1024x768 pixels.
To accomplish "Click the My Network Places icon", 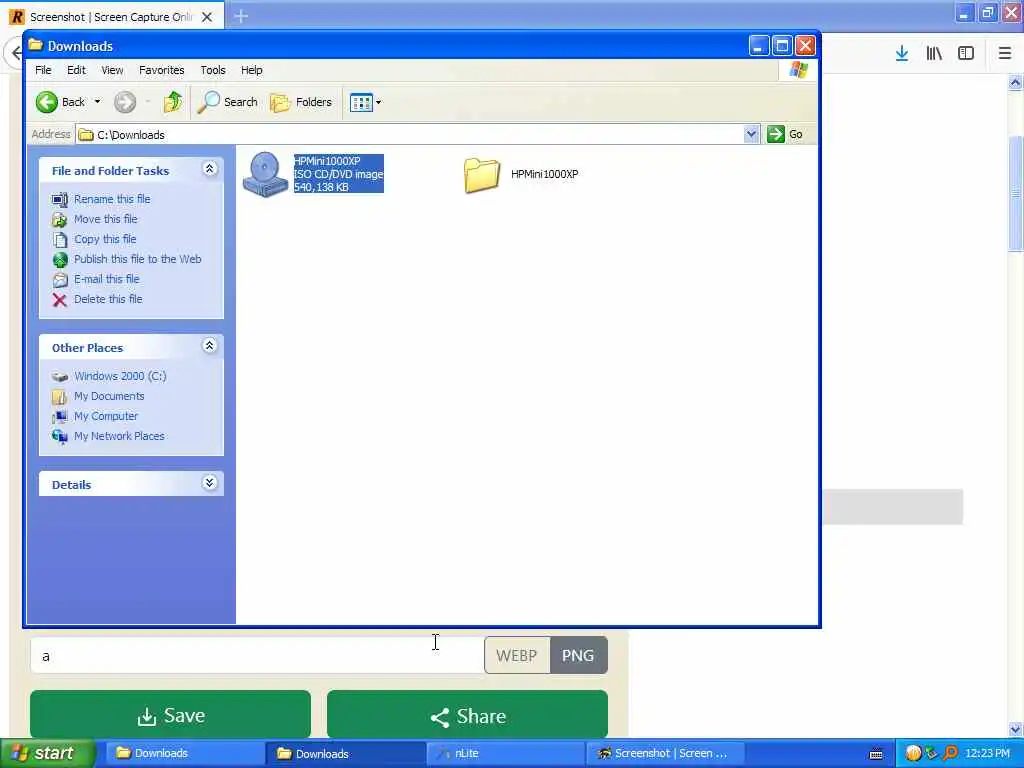I will (x=59, y=436).
